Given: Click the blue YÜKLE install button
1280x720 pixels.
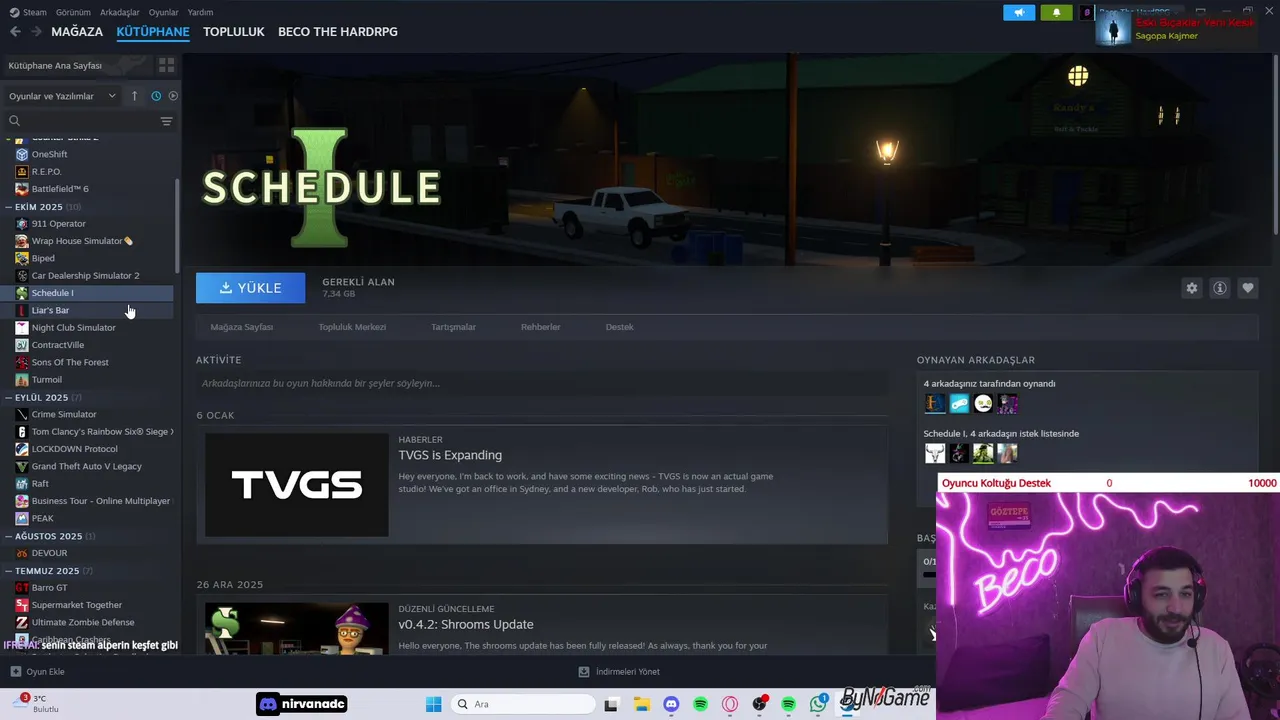Looking at the screenshot, I should (250, 288).
